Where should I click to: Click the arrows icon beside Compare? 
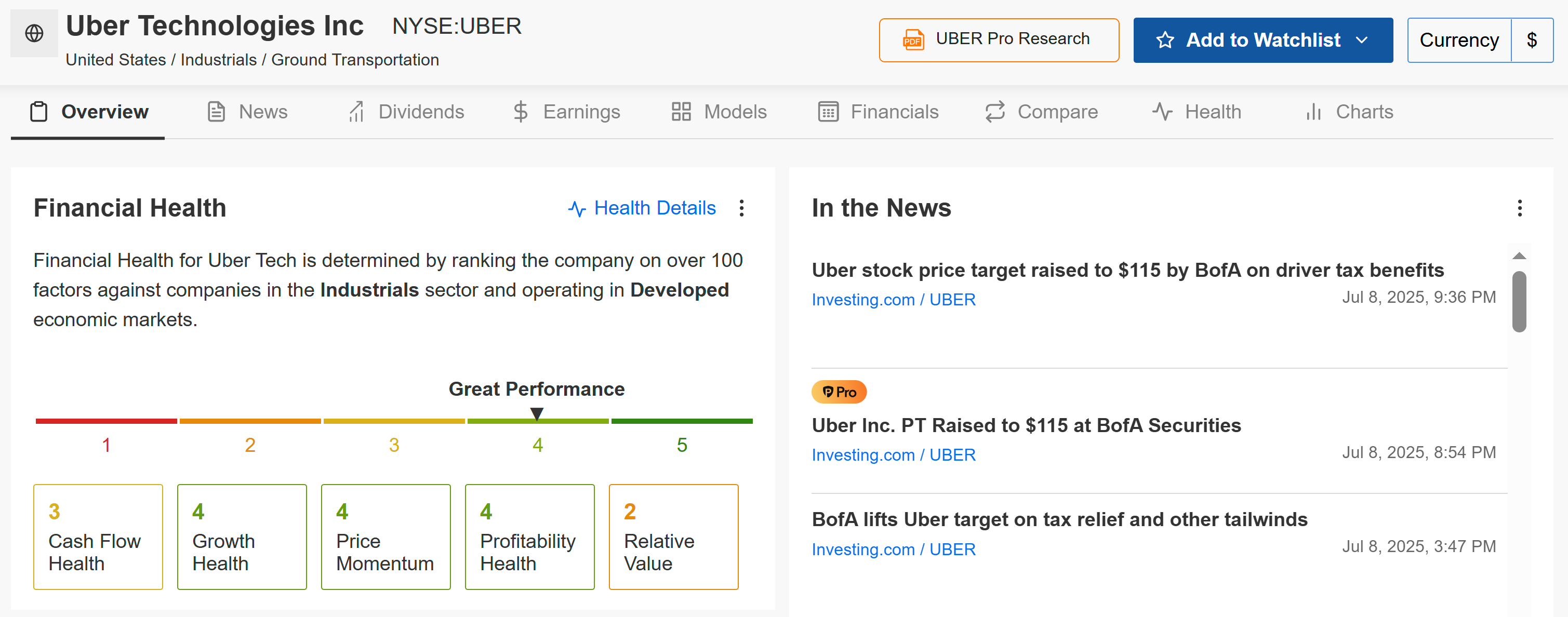[x=995, y=112]
